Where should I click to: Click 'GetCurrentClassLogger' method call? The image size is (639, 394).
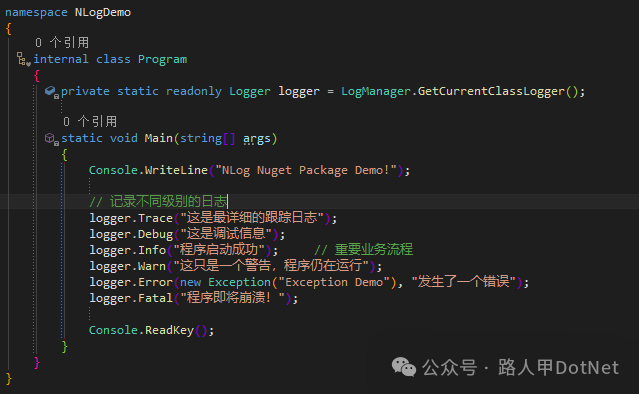[x=491, y=91]
